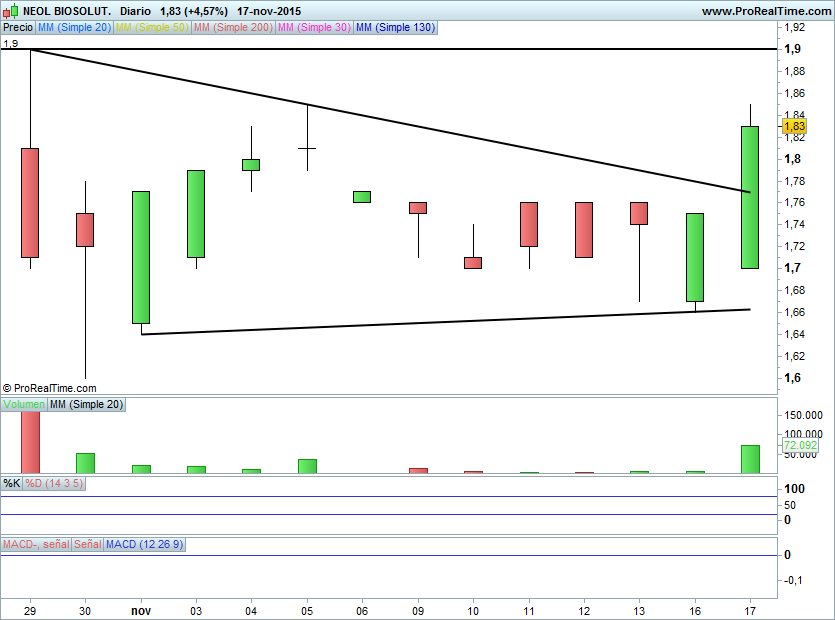Click the MM (Simple 30) indicator label
Image resolution: width=835 pixels, height=620 pixels.
point(314,28)
